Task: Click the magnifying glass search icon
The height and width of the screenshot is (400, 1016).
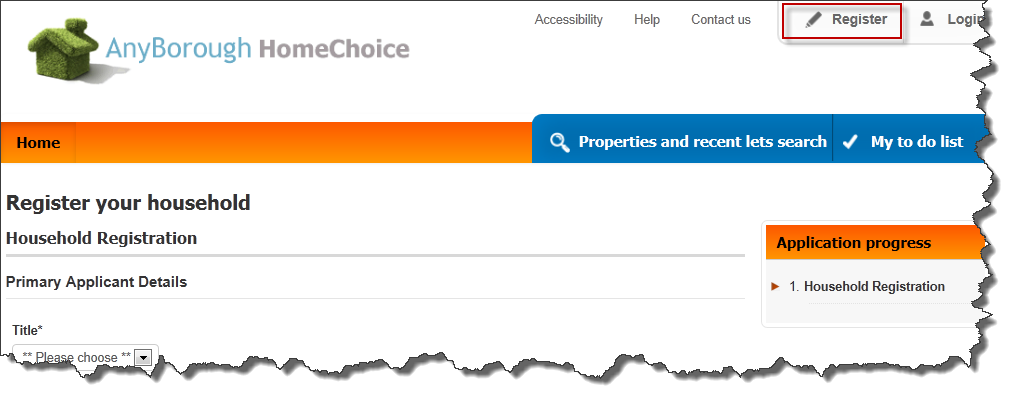Action: pos(560,142)
